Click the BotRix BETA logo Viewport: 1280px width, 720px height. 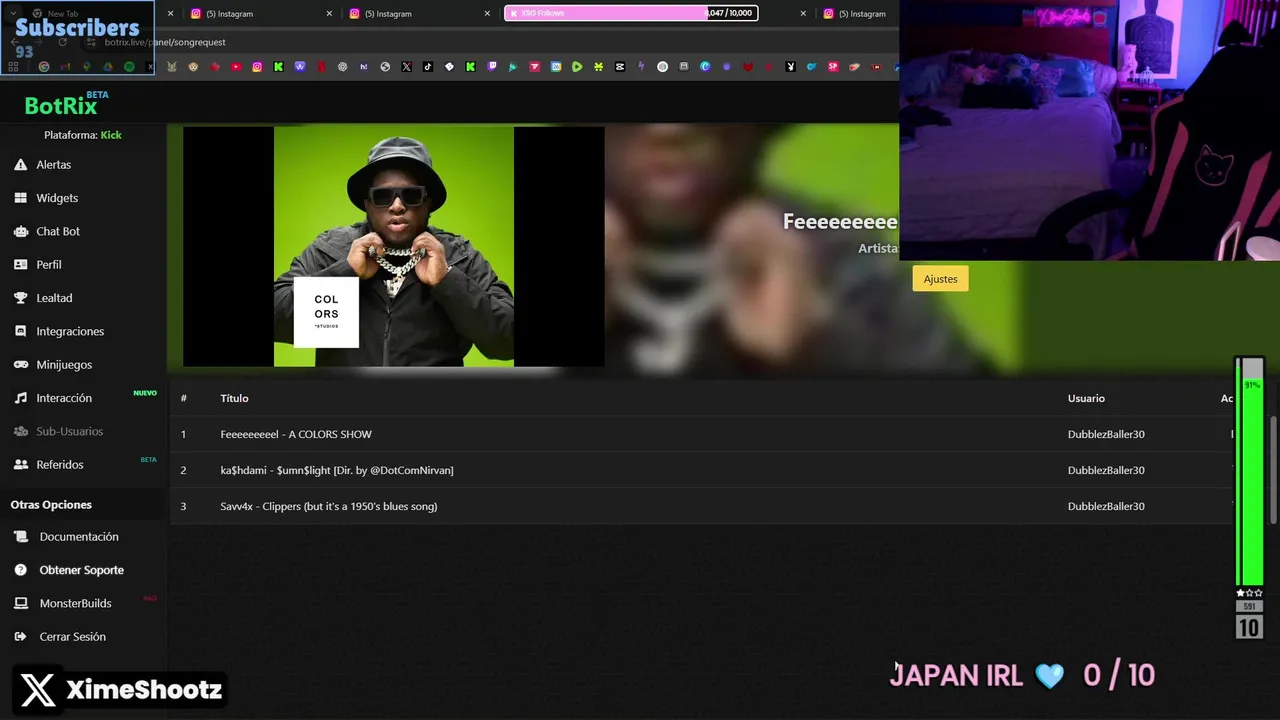click(x=66, y=104)
